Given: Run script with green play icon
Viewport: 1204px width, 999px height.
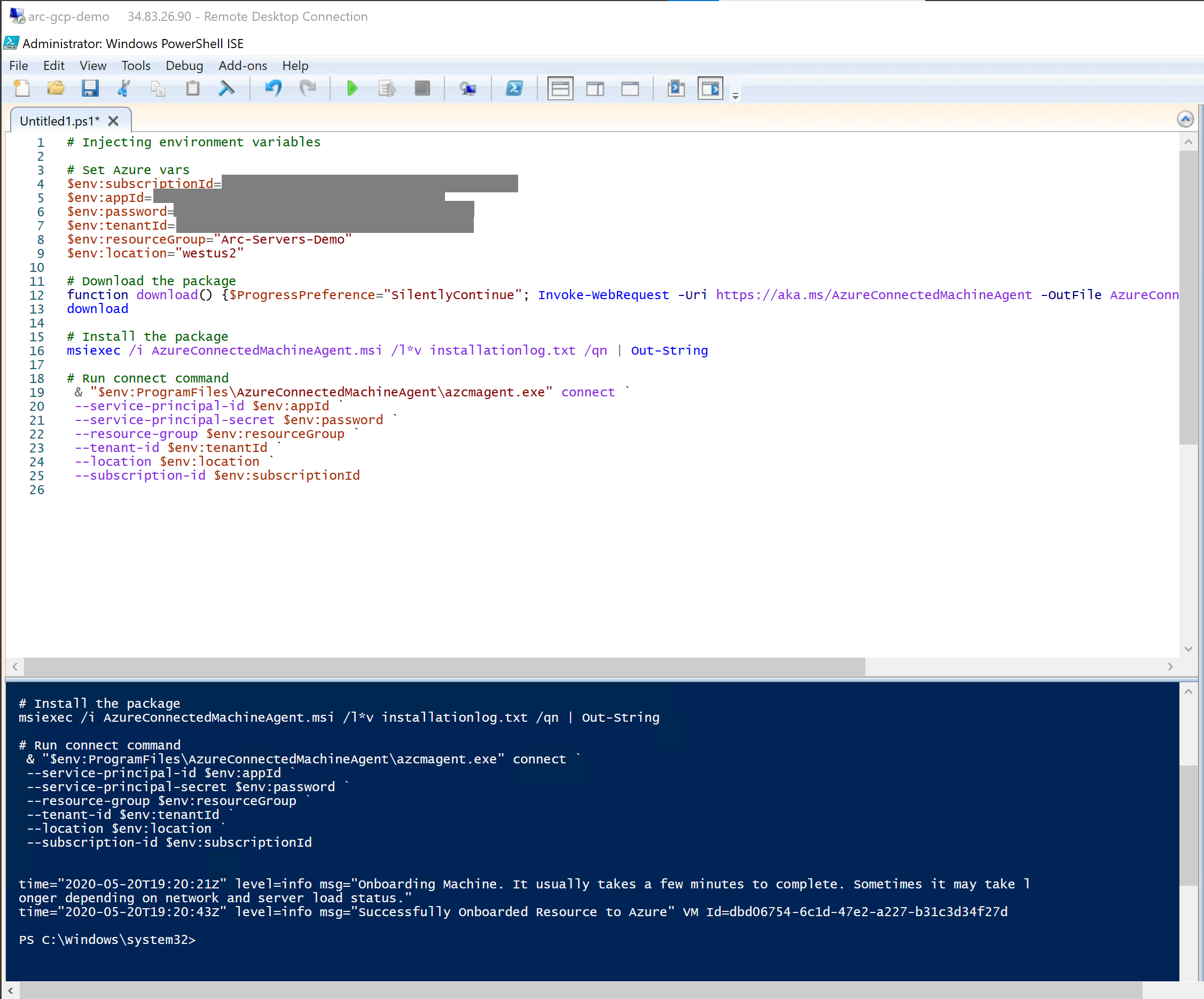Looking at the screenshot, I should [352, 88].
